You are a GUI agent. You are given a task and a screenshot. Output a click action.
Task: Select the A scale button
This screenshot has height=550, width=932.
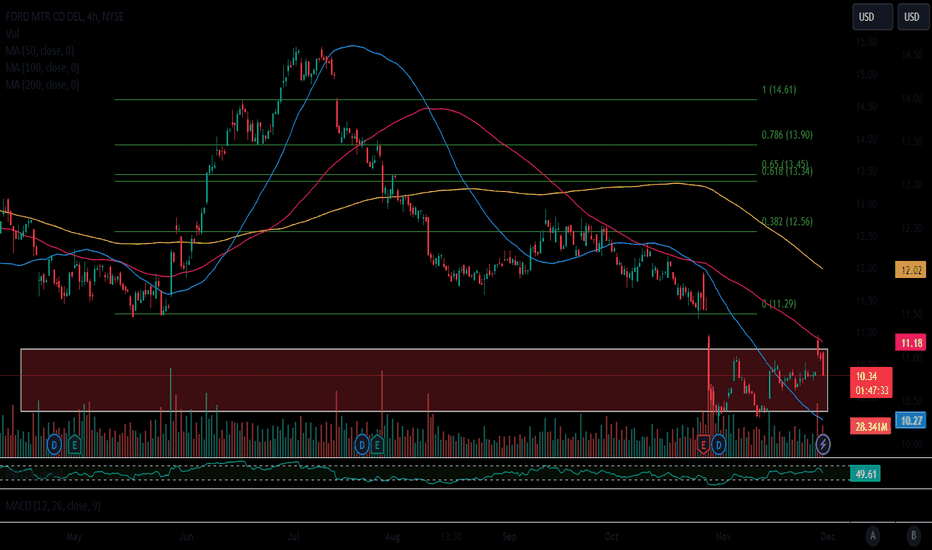pos(873,536)
